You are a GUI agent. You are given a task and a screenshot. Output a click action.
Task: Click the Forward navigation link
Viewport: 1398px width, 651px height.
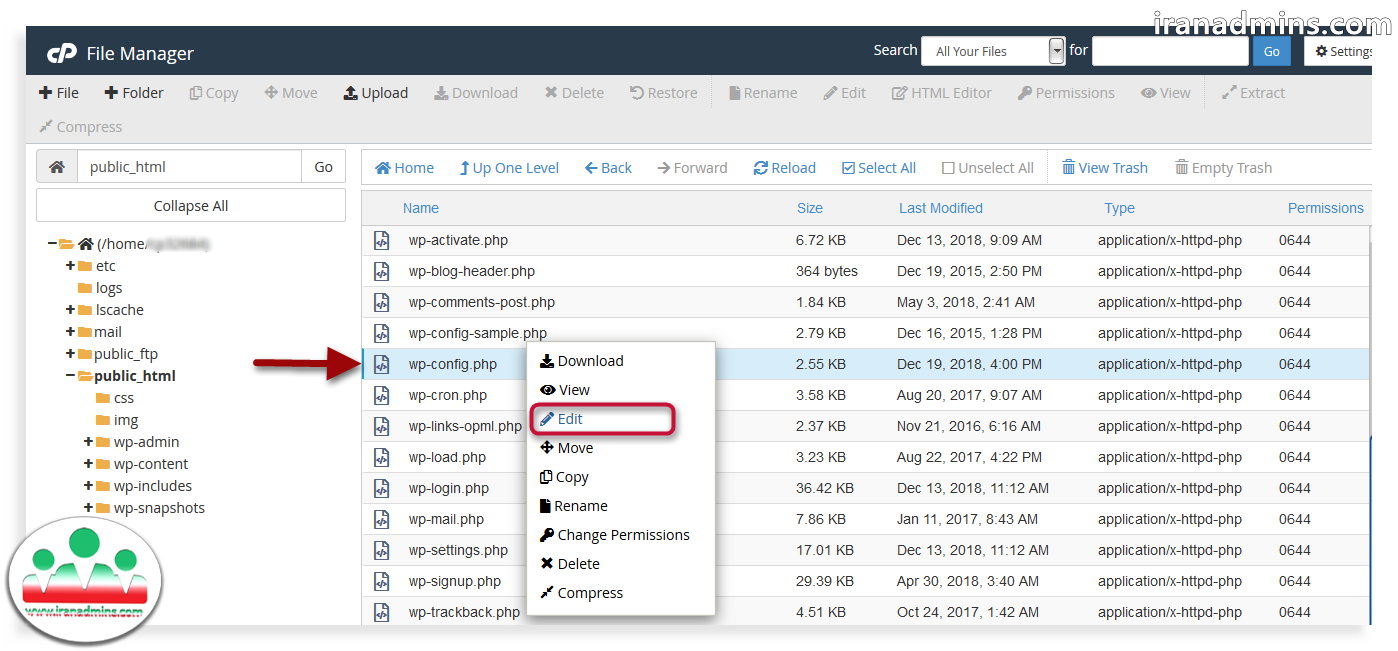[x=692, y=168]
